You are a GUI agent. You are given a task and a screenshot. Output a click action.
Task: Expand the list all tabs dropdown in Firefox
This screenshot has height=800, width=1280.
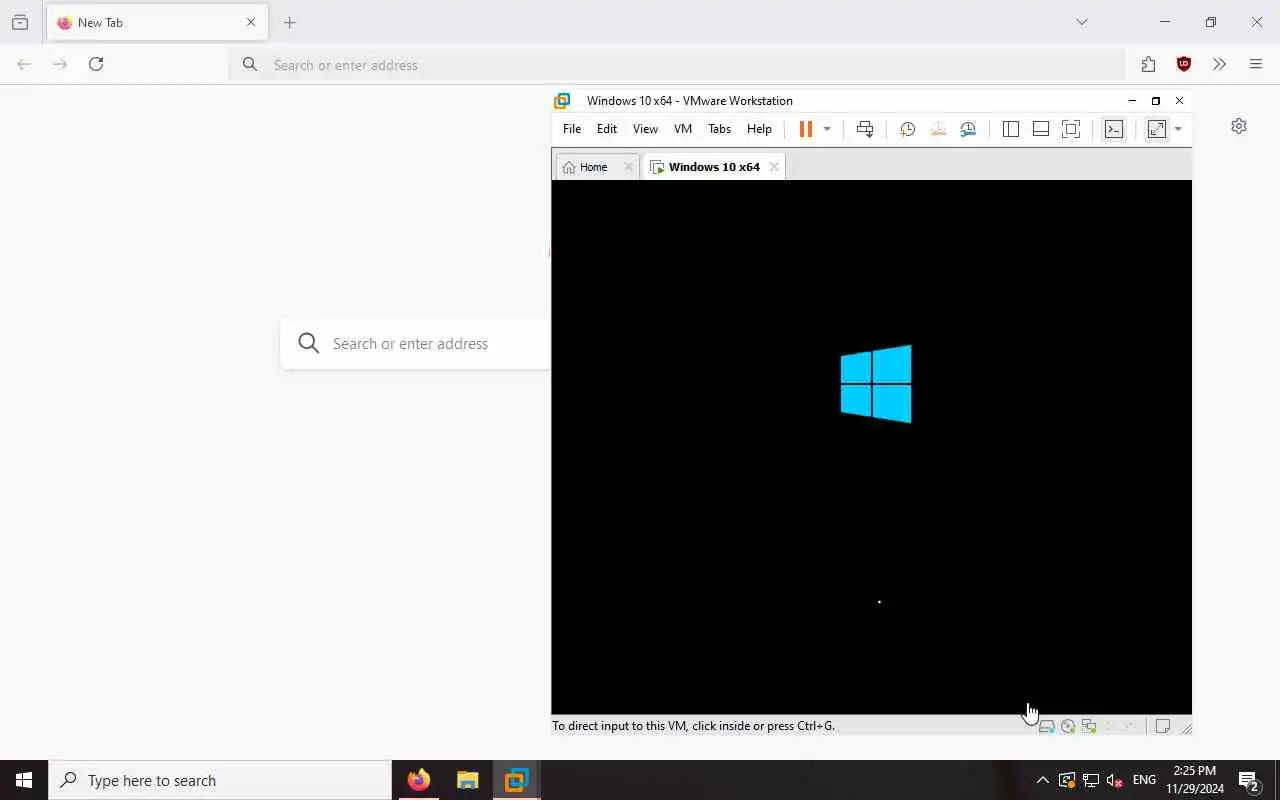1082,22
